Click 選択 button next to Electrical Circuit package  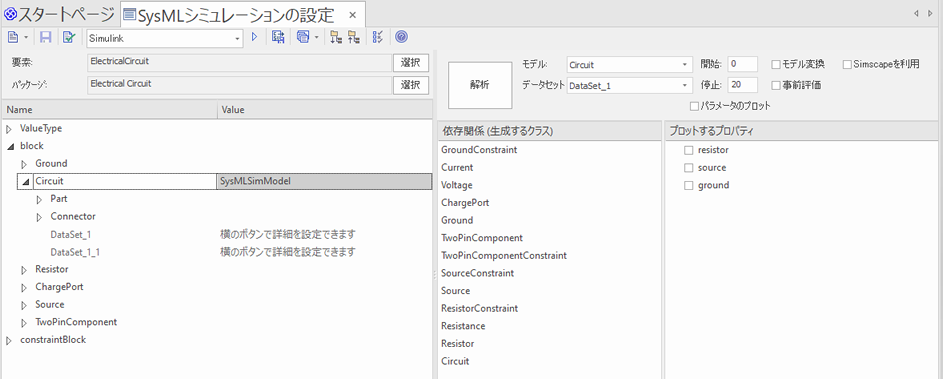pyautogui.click(x=411, y=85)
